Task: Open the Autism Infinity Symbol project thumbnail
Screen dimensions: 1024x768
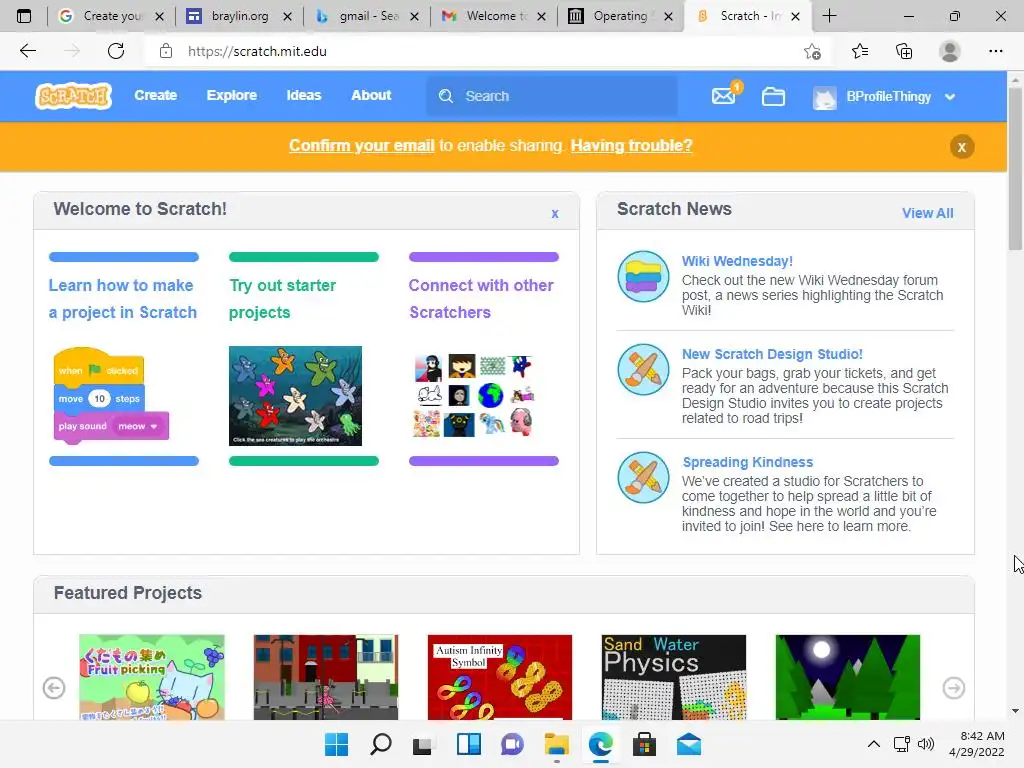Action: [x=500, y=677]
